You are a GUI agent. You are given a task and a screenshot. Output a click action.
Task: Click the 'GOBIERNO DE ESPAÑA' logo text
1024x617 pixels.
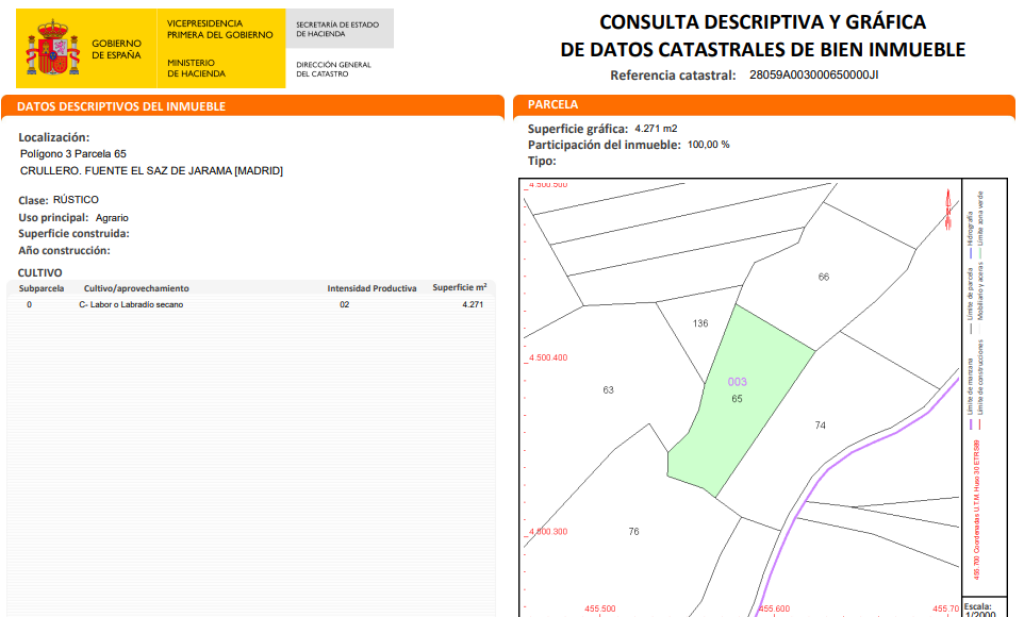(116, 49)
